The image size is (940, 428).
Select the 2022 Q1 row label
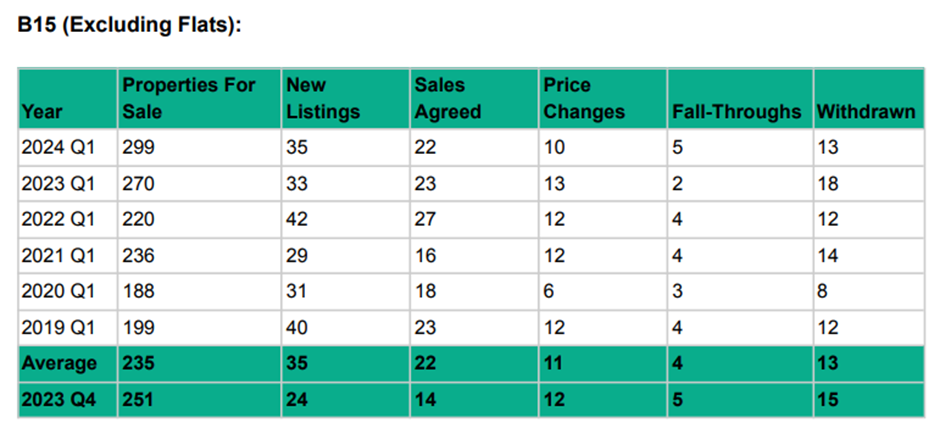[57, 220]
